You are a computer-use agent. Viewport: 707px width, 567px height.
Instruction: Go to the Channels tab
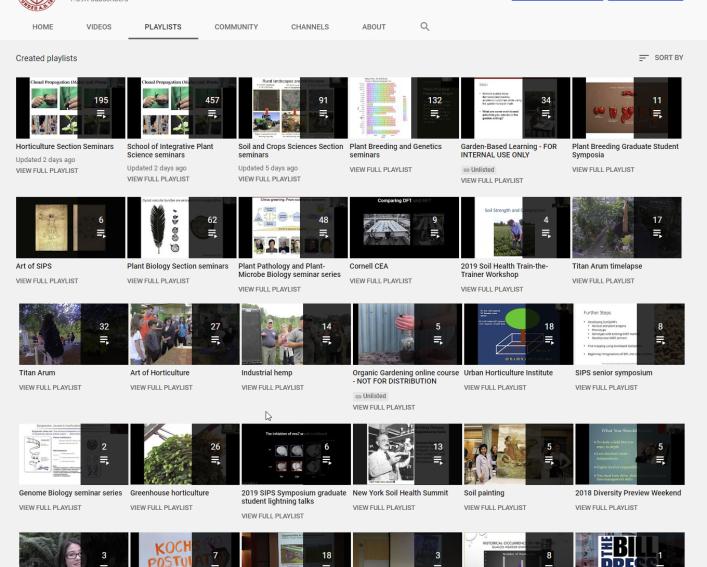coord(310,27)
